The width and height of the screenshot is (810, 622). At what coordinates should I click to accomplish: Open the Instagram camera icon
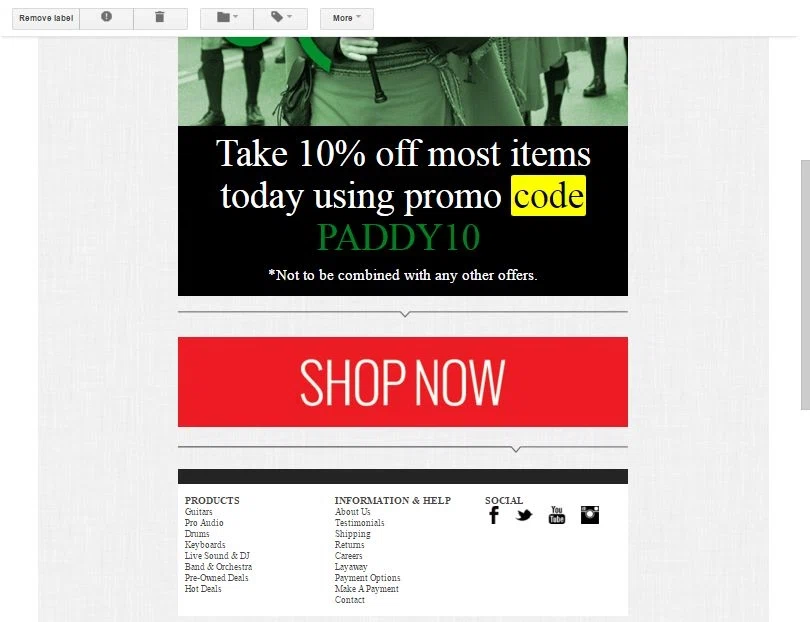(589, 515)
